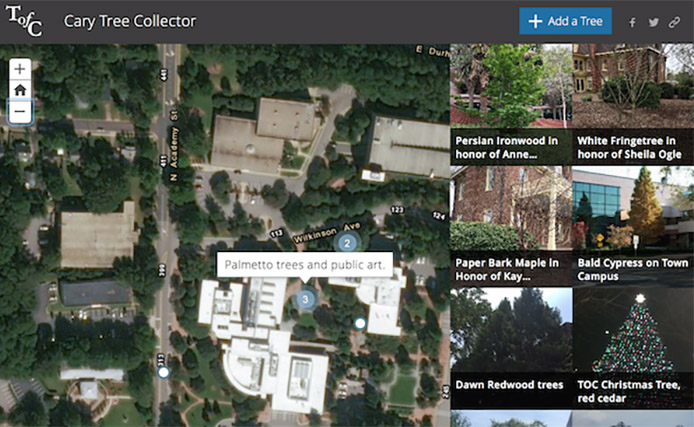This screenshot has width=694, height=427.
Task: Copy link with chain icon
Action: pyautogui.click(x=674, y=22)
